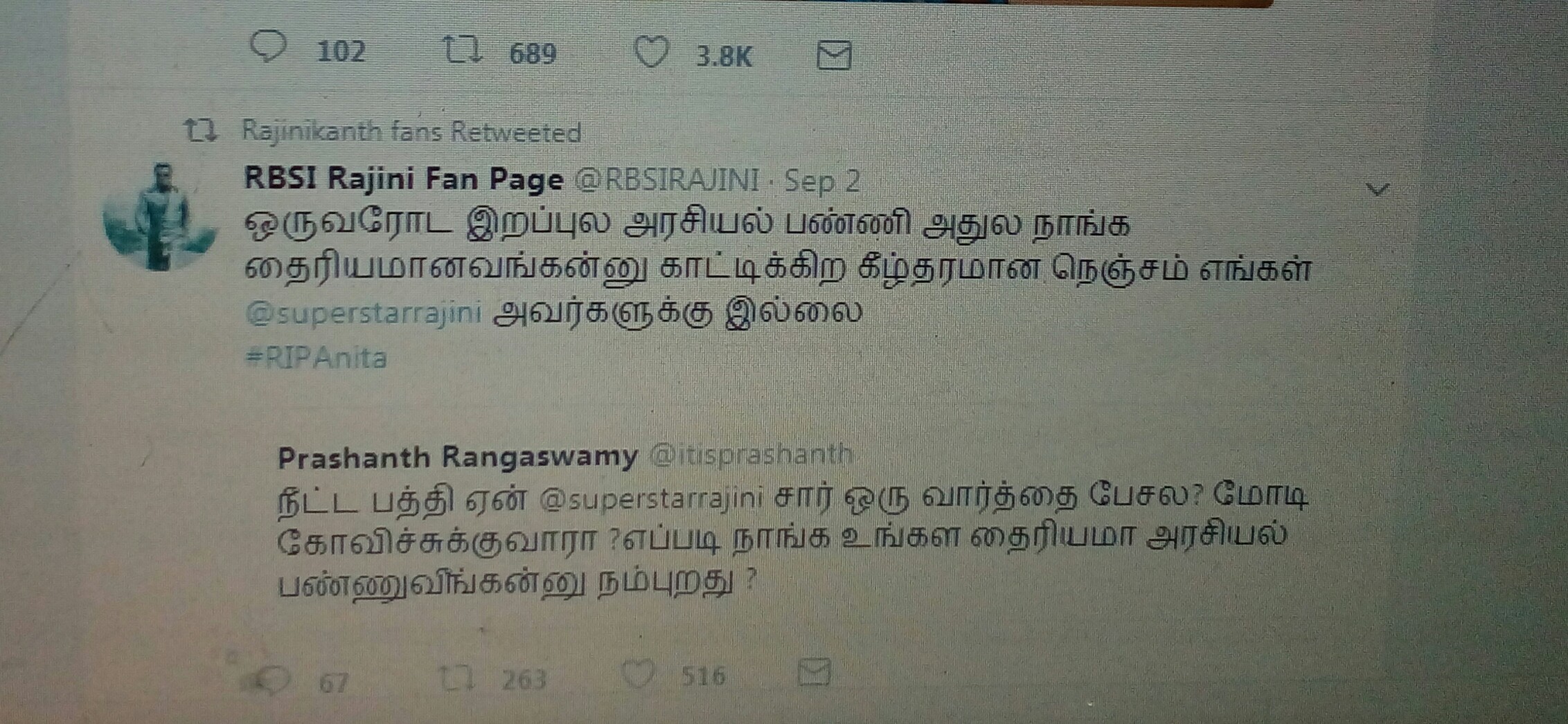Open the #RIPAnita hashtag
Screen dimensions: 1568x724
pos(316,358)
